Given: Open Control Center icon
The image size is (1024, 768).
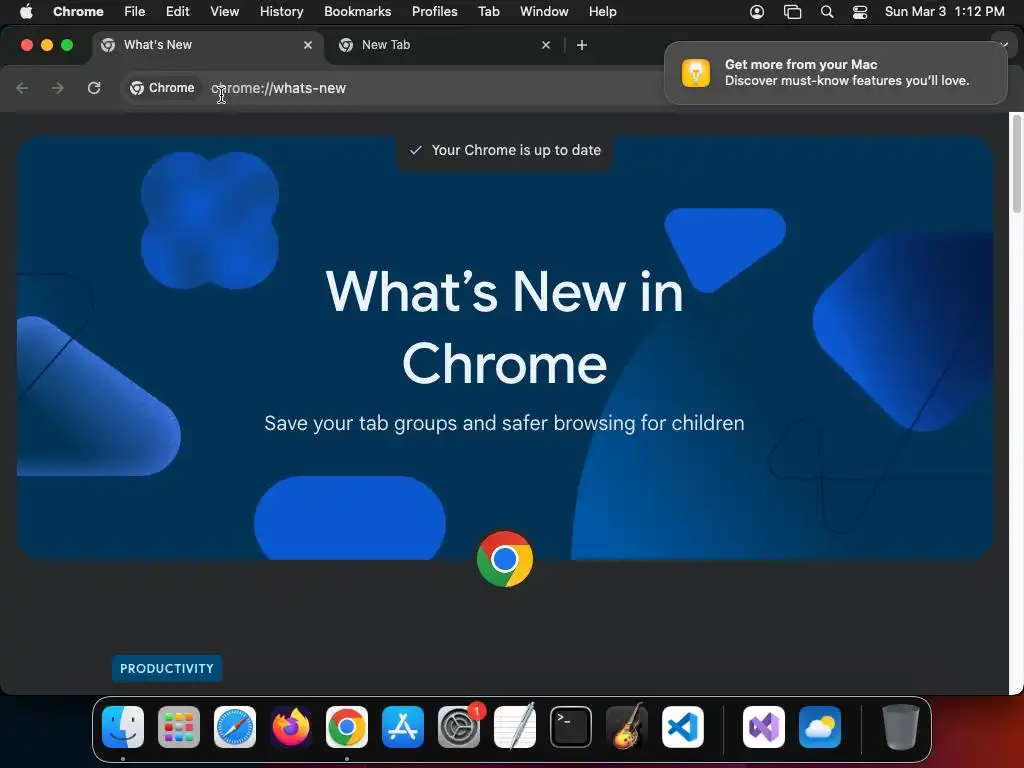Looking at the screenshot, I should click(860, 12).
